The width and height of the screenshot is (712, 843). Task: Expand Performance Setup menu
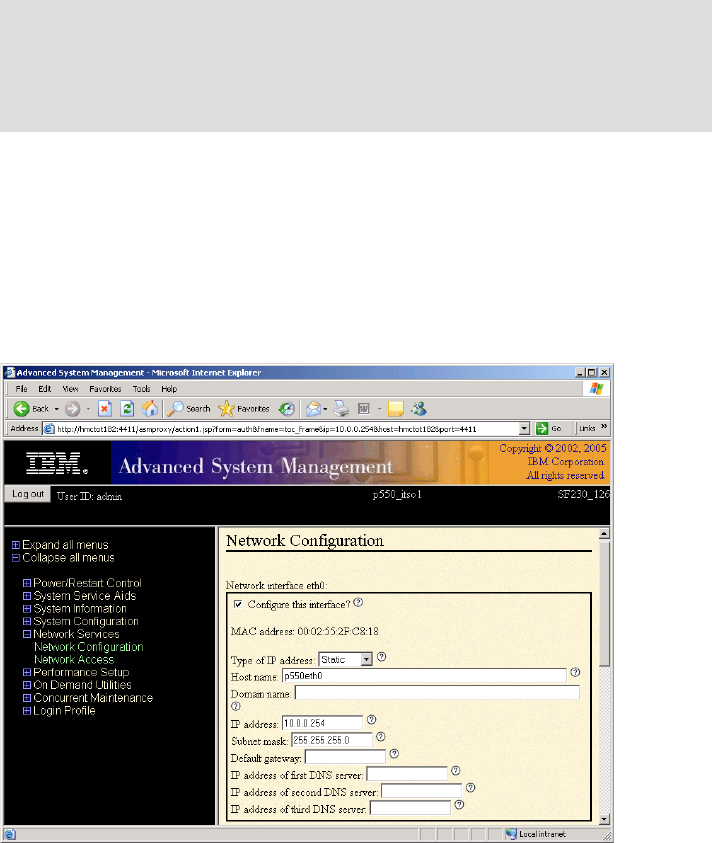[x=27, y=673]
